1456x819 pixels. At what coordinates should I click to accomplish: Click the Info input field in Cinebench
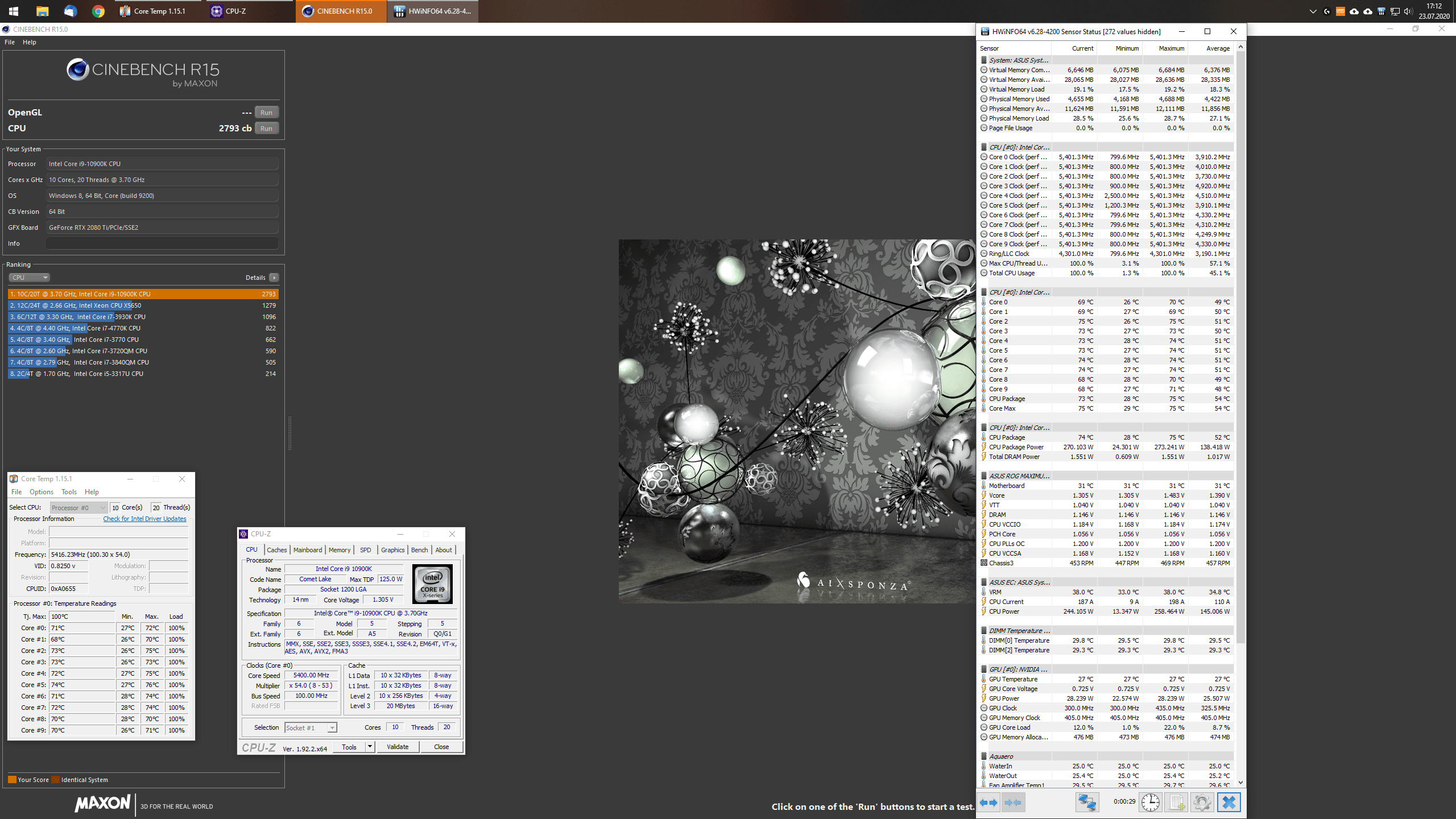(x=162, y=243)
